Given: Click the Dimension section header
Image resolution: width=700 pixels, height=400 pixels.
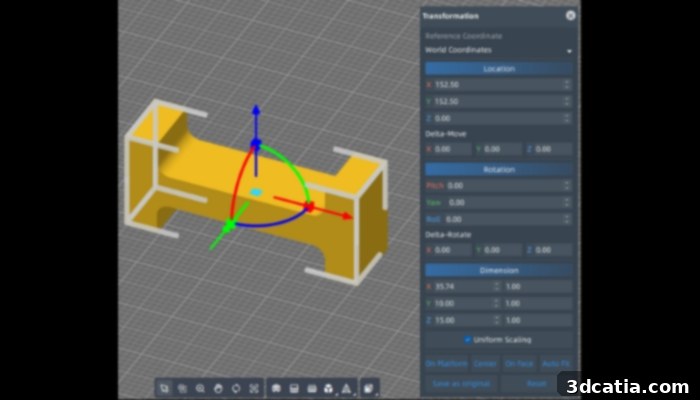Looking at the screenshot, I should 499,271.
